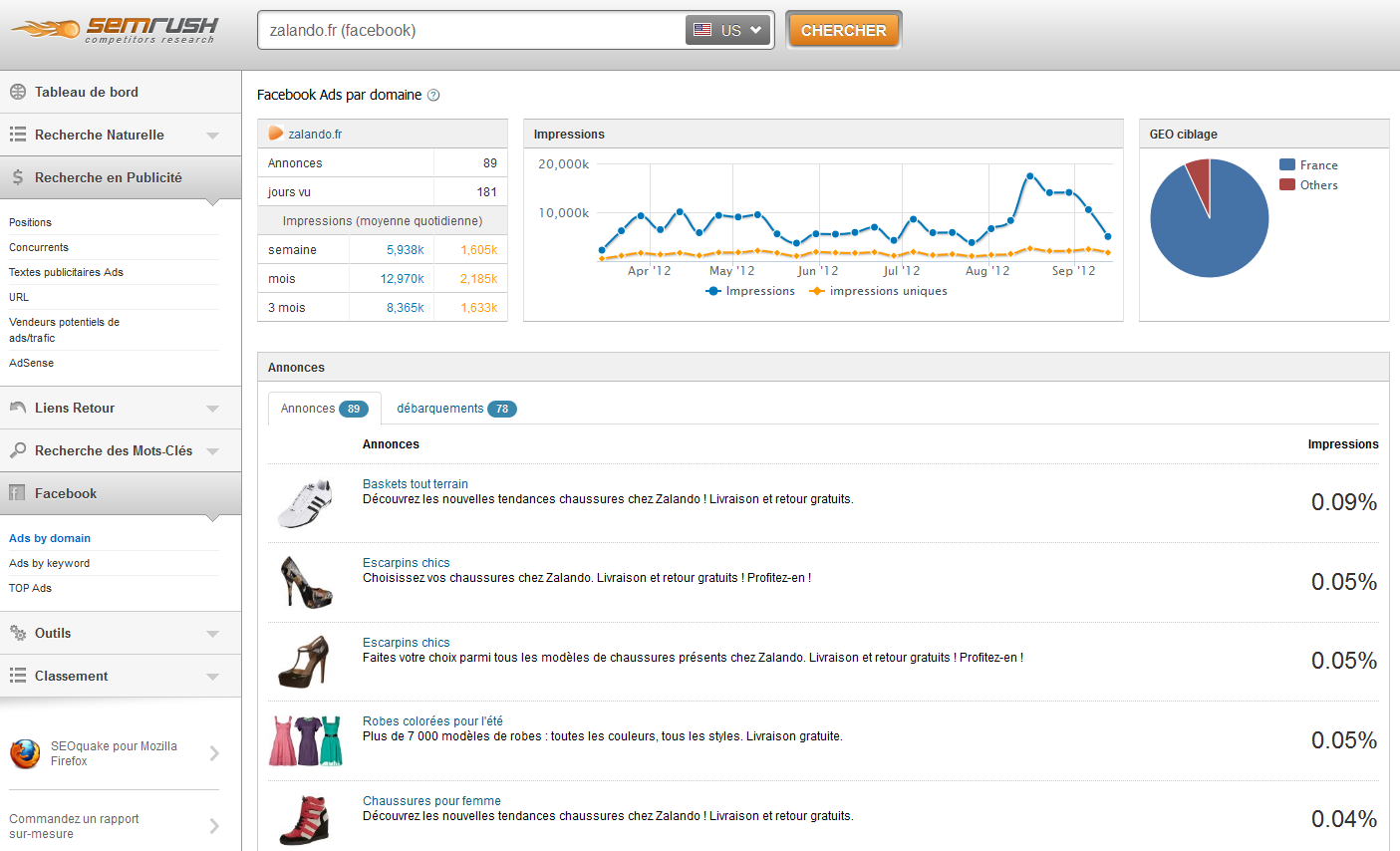Viewport: 1400px width, 851px height.
Task: Click the 0.04% impressions value
Action: [x=1344, y=819]
